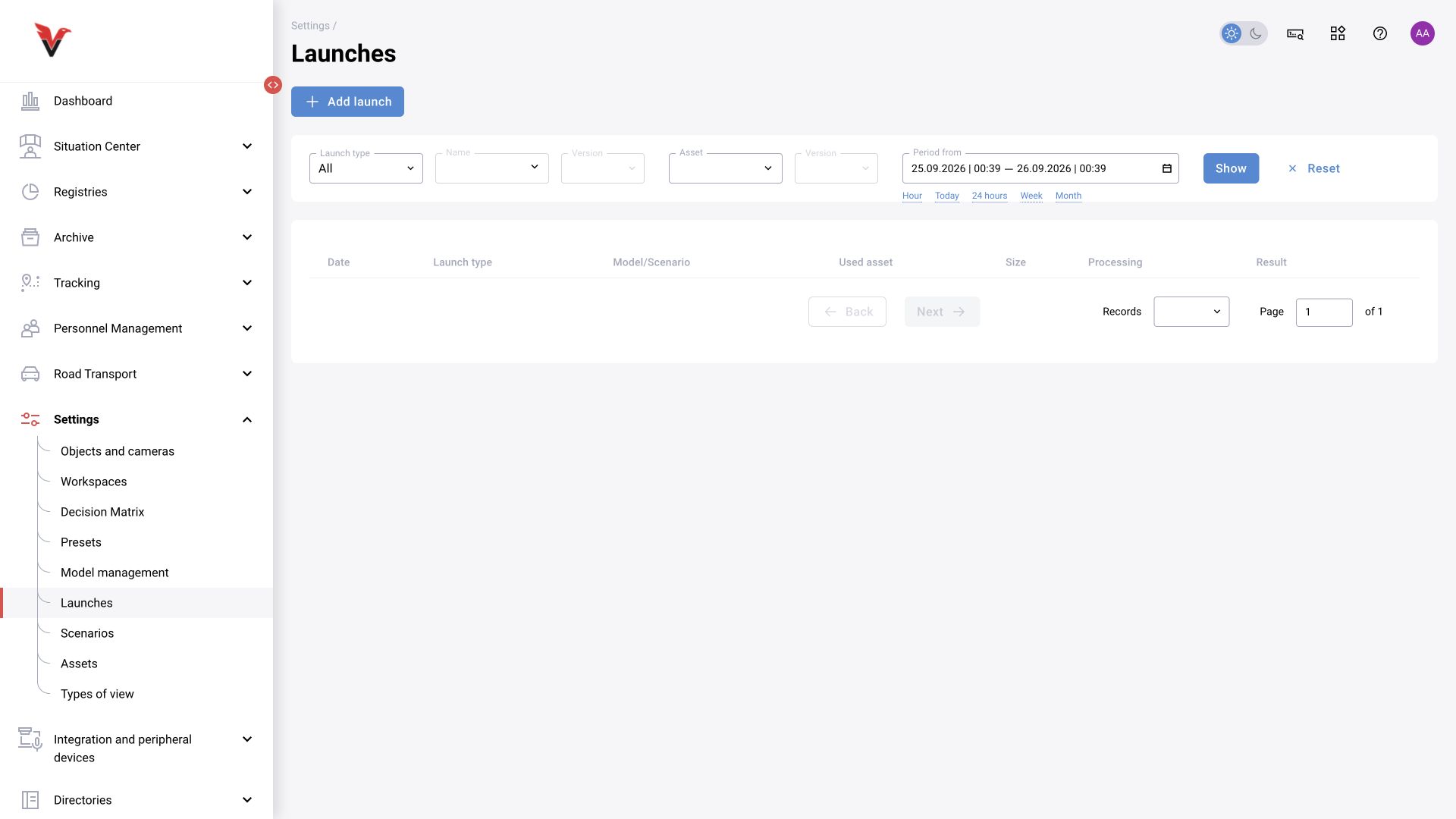Open the search tool icon in header

(x=1295, y=33)
